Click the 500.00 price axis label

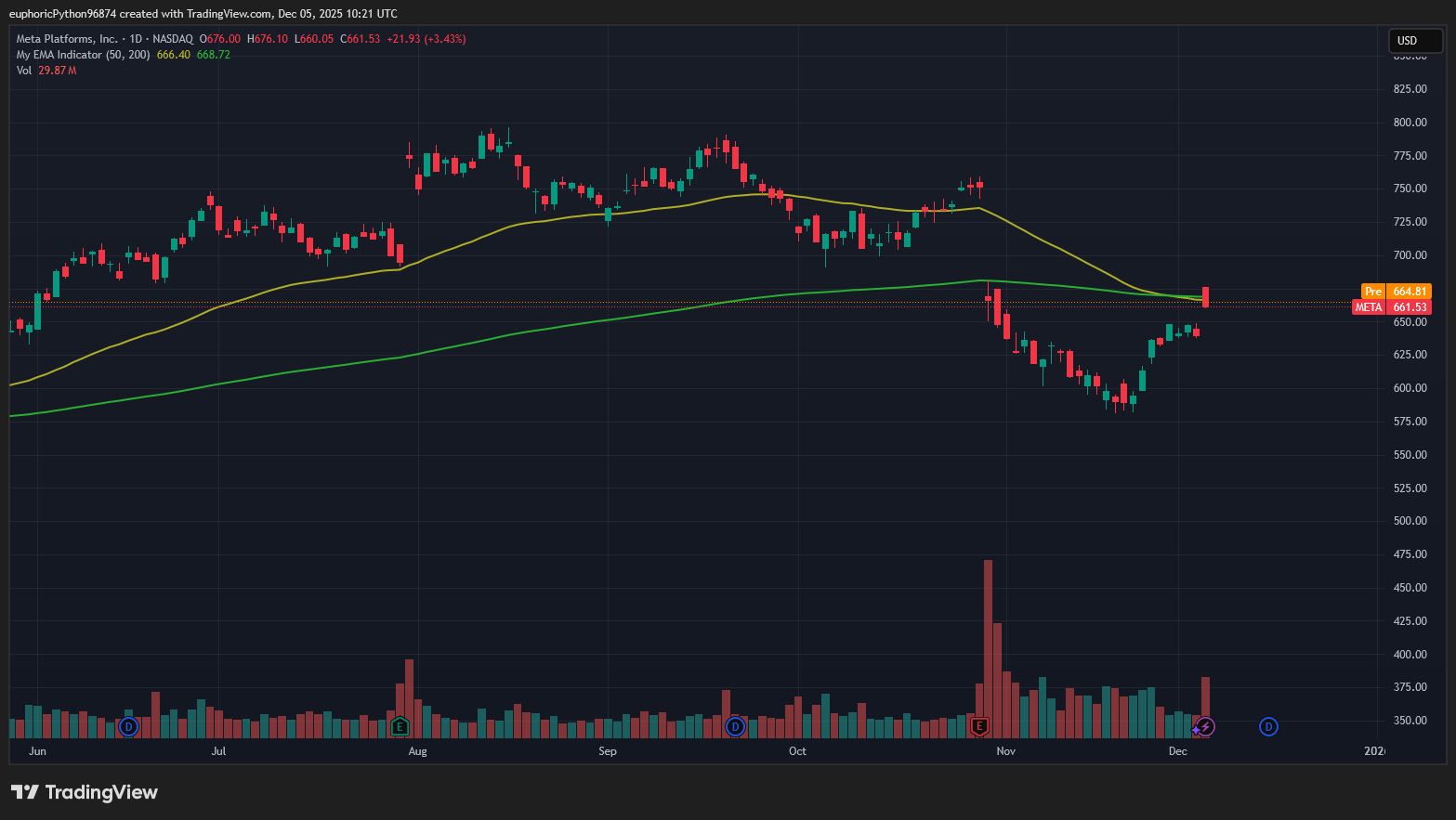(1410, 521)
